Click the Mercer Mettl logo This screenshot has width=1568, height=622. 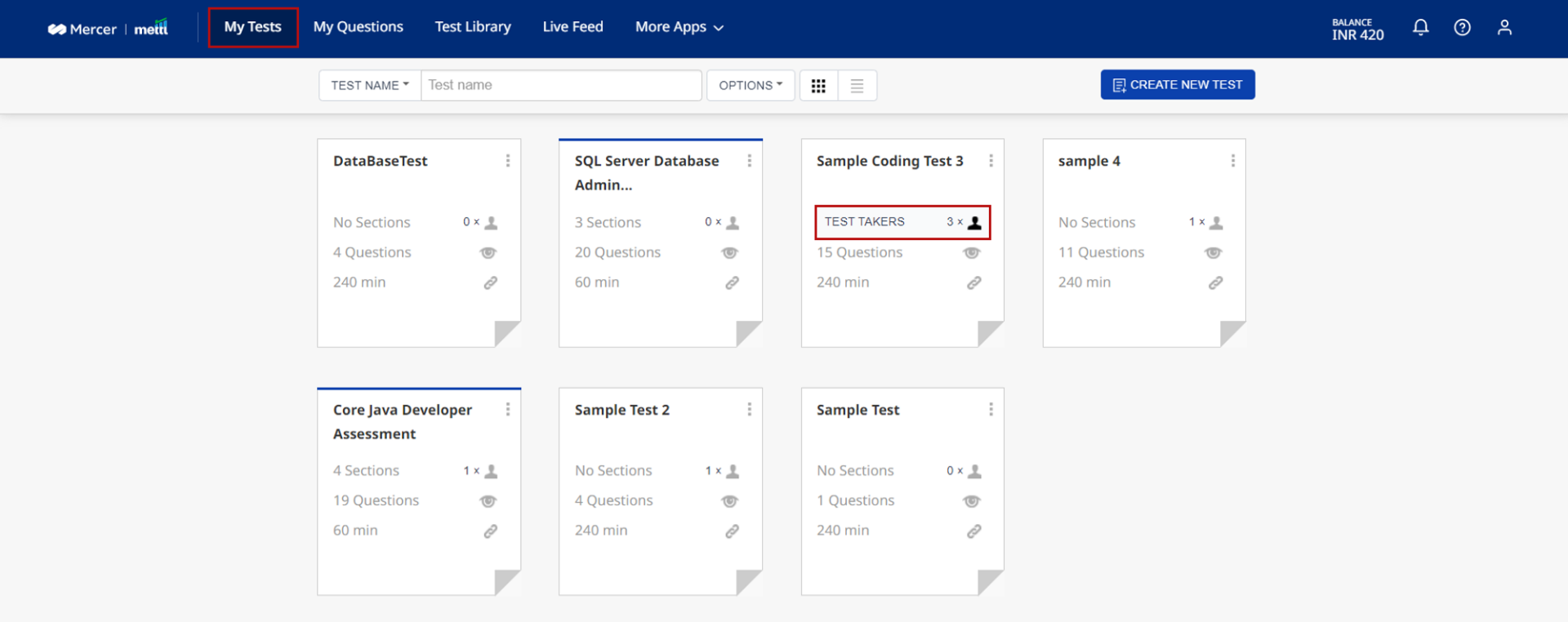tap(108, 29)
